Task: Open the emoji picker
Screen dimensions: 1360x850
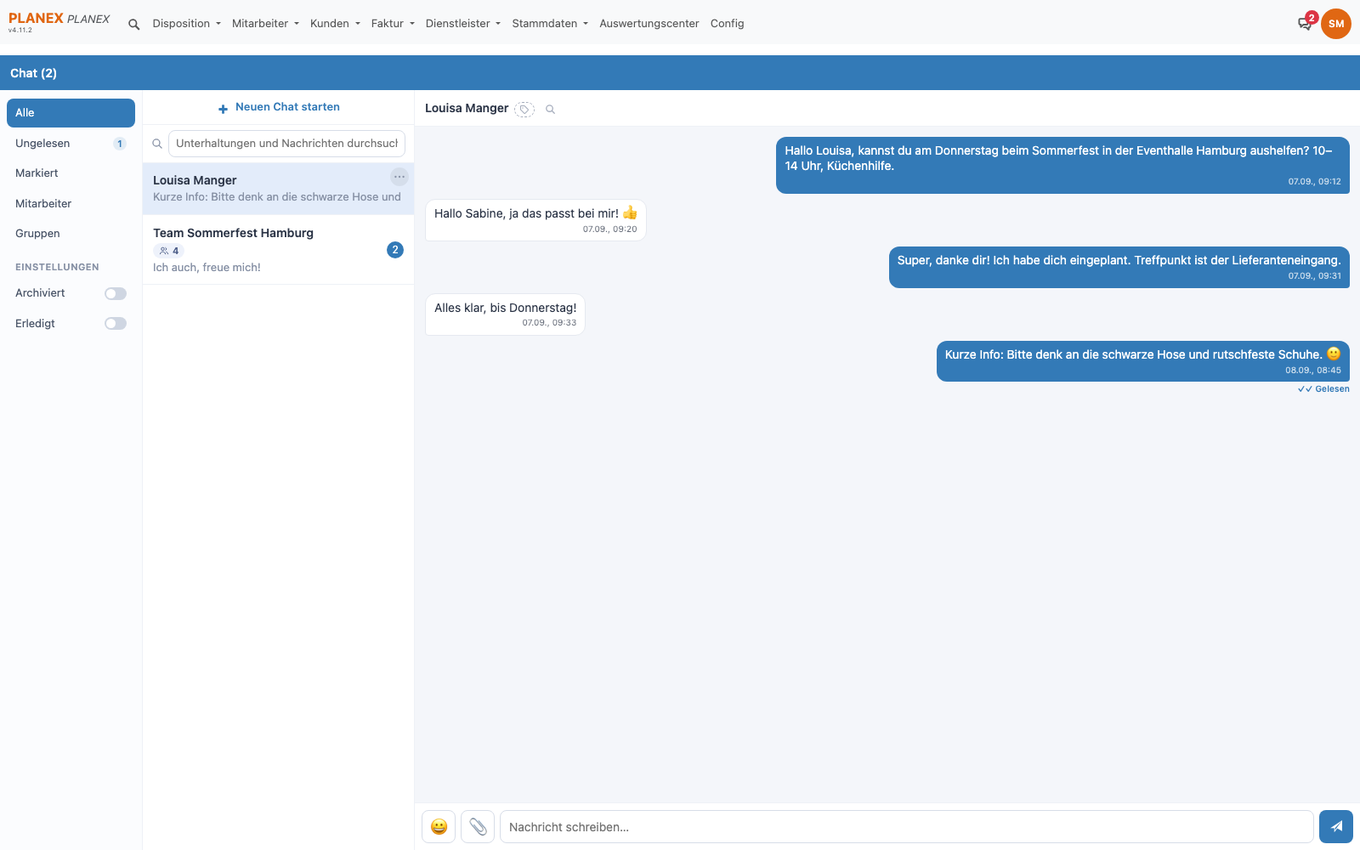Action: coord(439,827)
